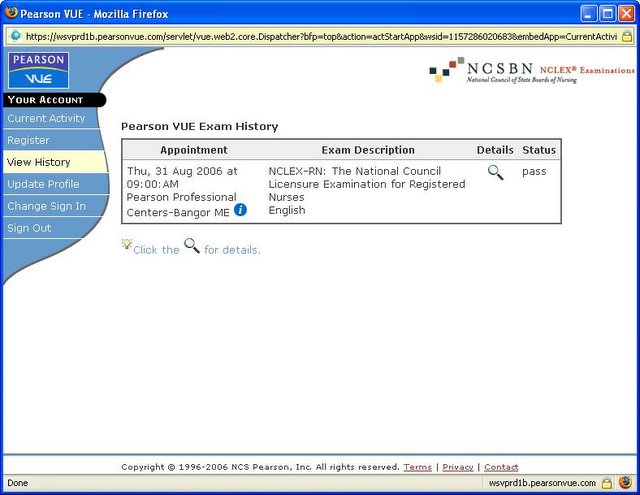The height and width of the screenshot is (495, 640).
Task: Open the Terms link in the footer
Action: click(x=417, y=467)
